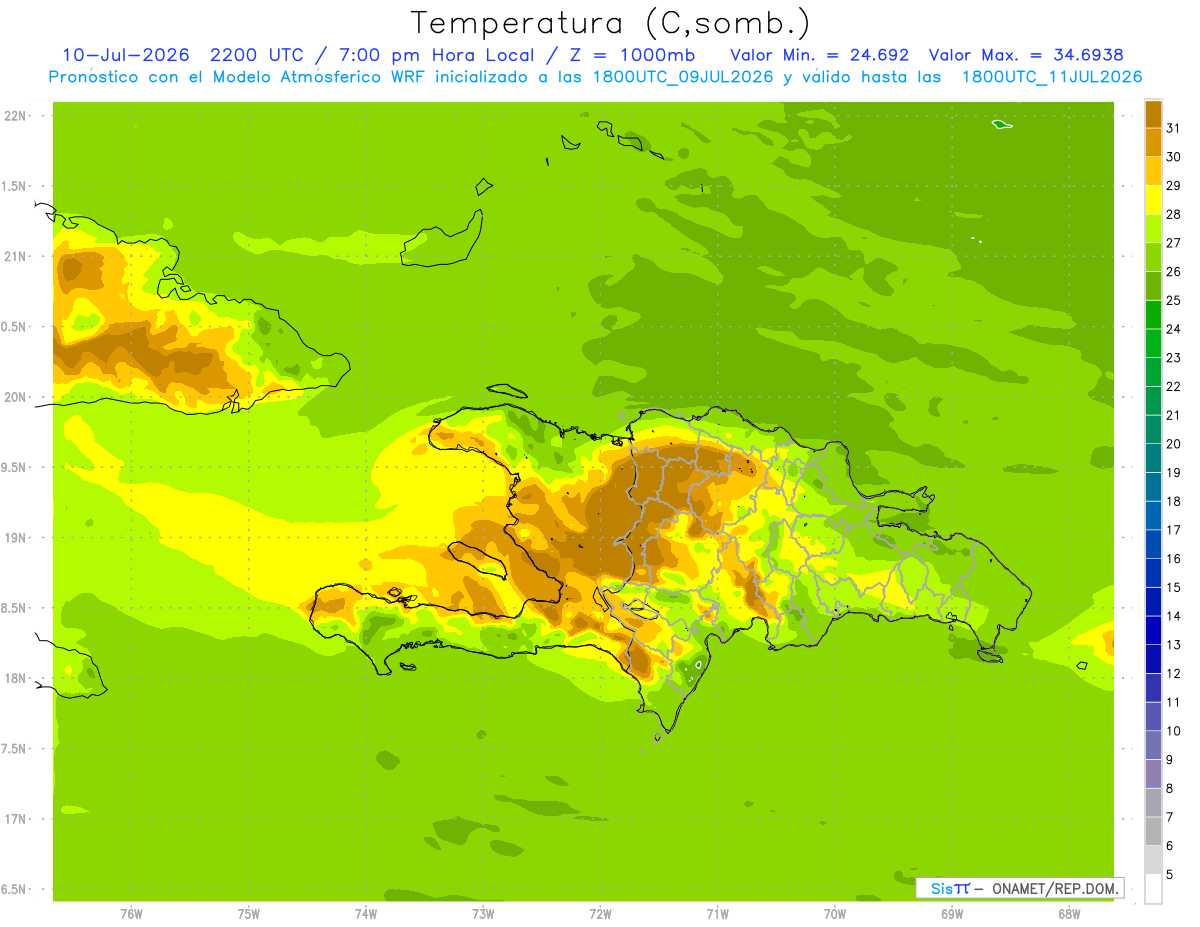Click the "31" legend value
Image resolution: width=1200 pixels, height=927 pixels.
point(1174,128)
